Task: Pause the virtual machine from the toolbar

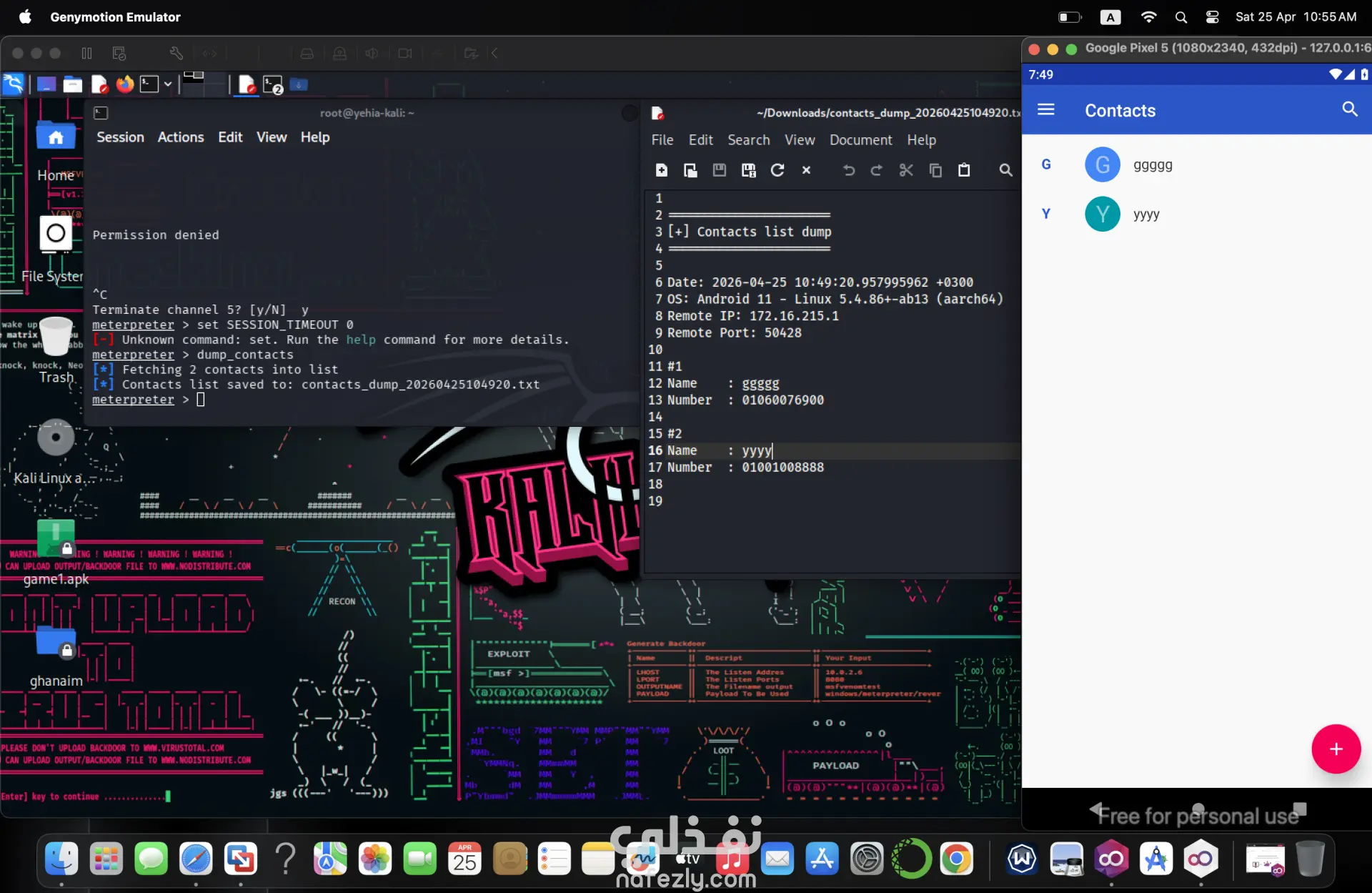Action: click(x=86, y=54)
